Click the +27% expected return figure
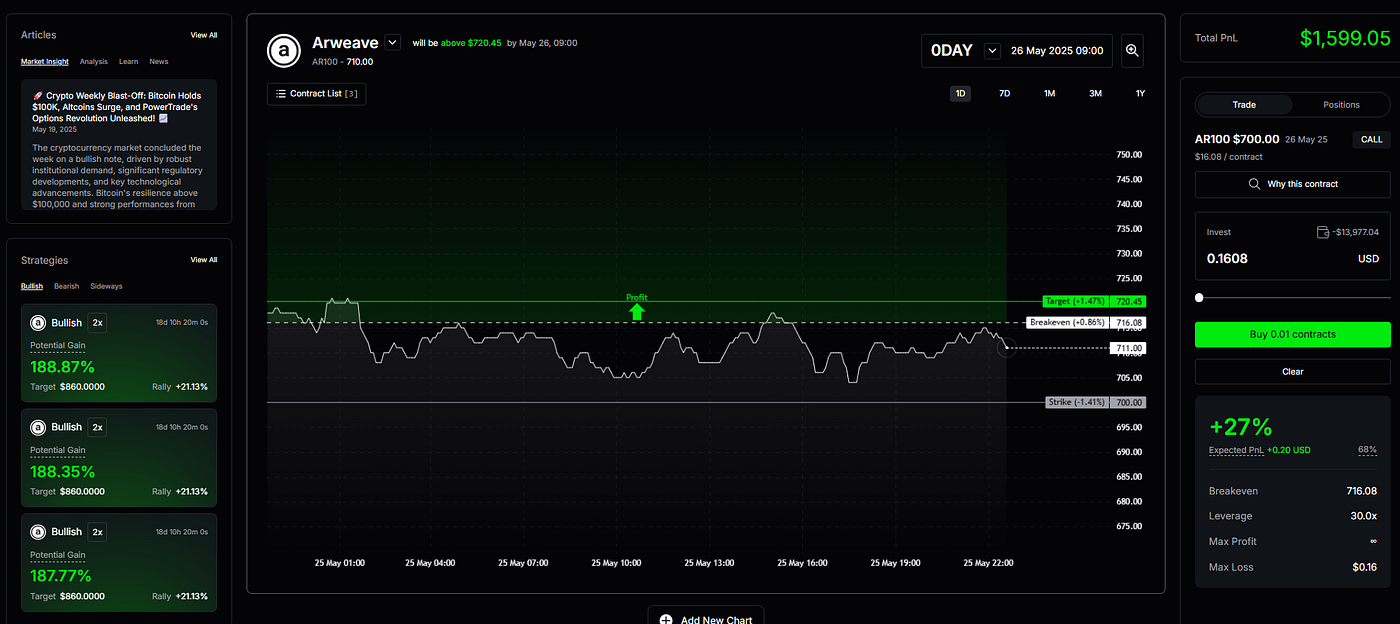This screenshot has height=624, width=1400. (x=1240, y=427)
